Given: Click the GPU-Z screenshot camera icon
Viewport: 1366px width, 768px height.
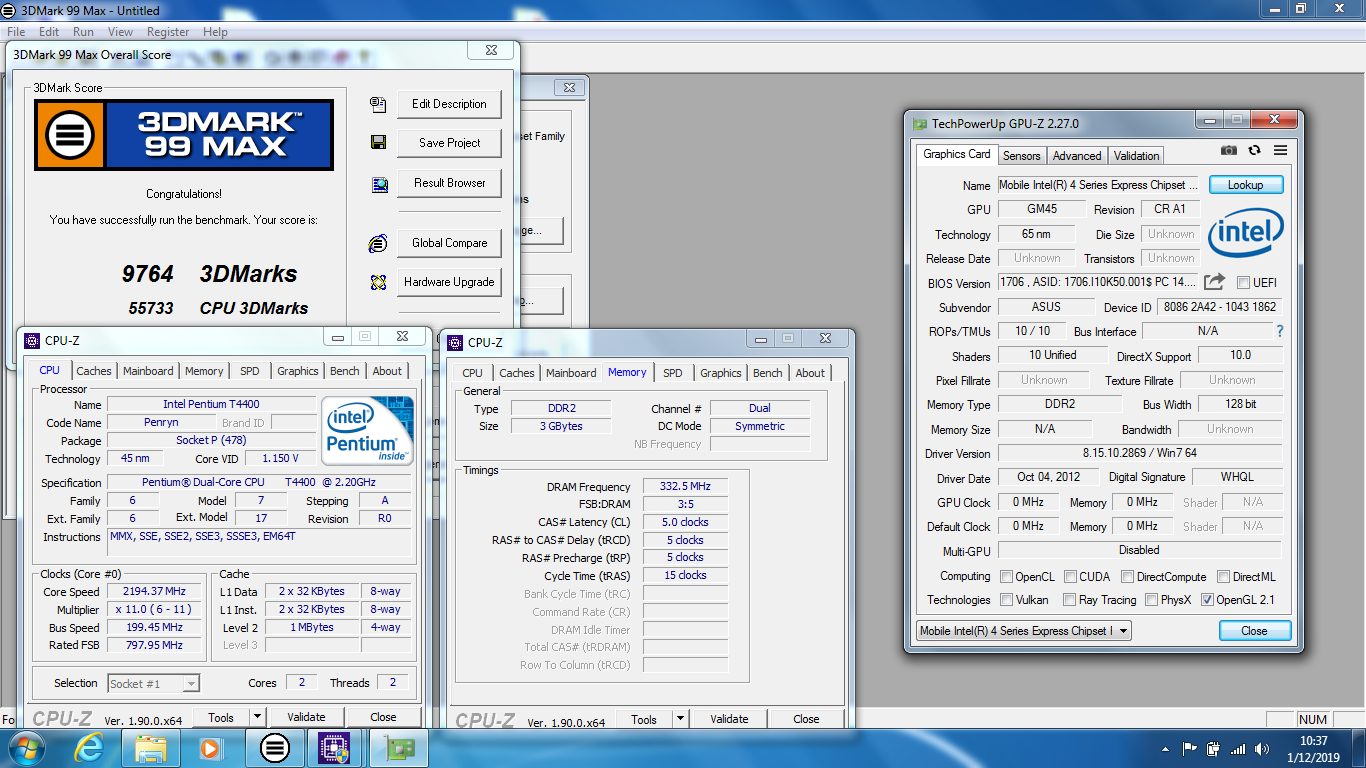Looking at the screenshot, I should (1229, 151).
